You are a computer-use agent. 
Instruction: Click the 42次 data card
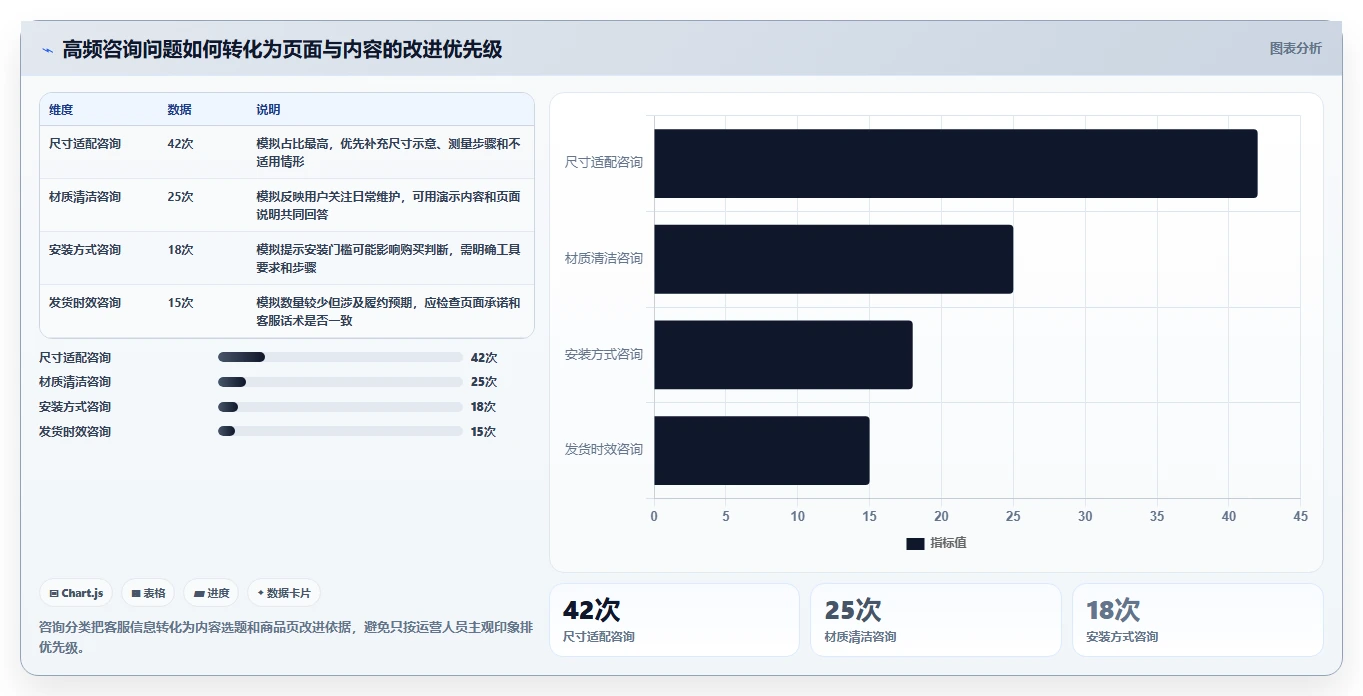pos(674,620)
